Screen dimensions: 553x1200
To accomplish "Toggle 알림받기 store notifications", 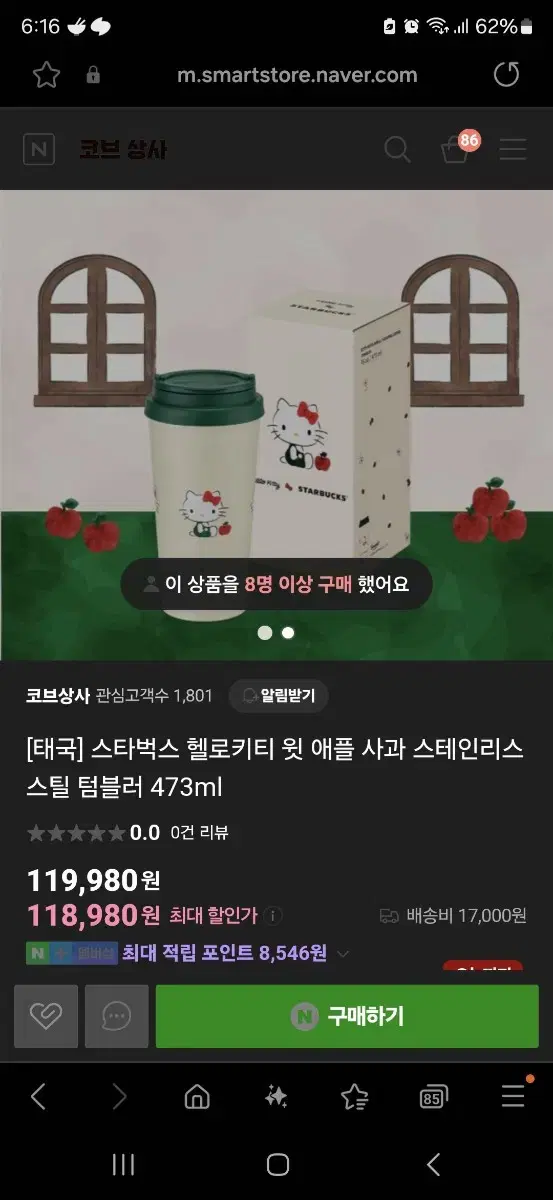I will point(278,696).
